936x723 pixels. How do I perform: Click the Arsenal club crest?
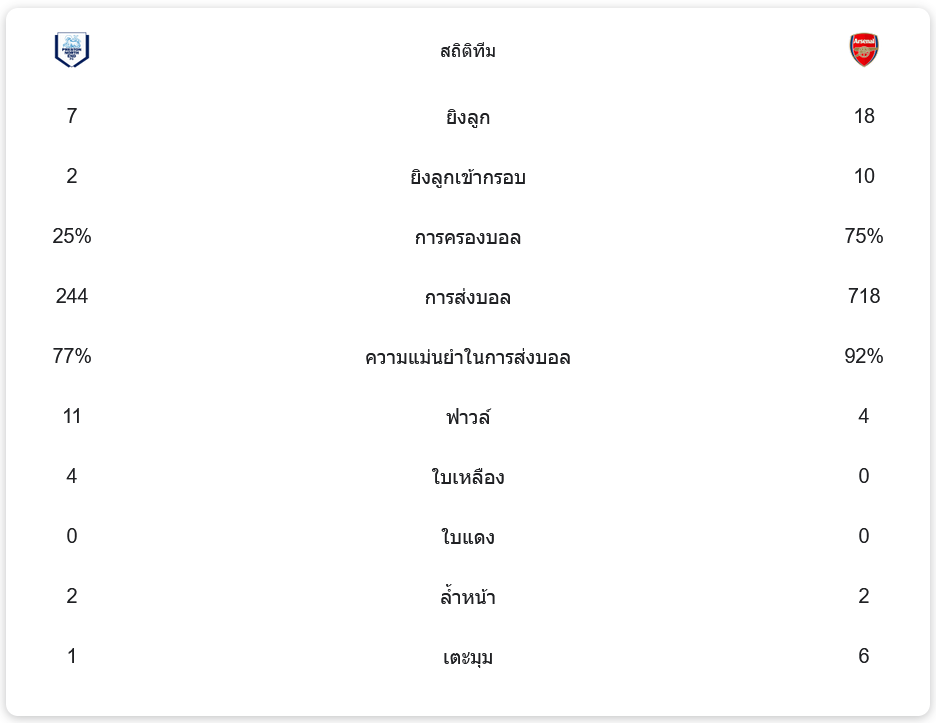click(864, 50)
